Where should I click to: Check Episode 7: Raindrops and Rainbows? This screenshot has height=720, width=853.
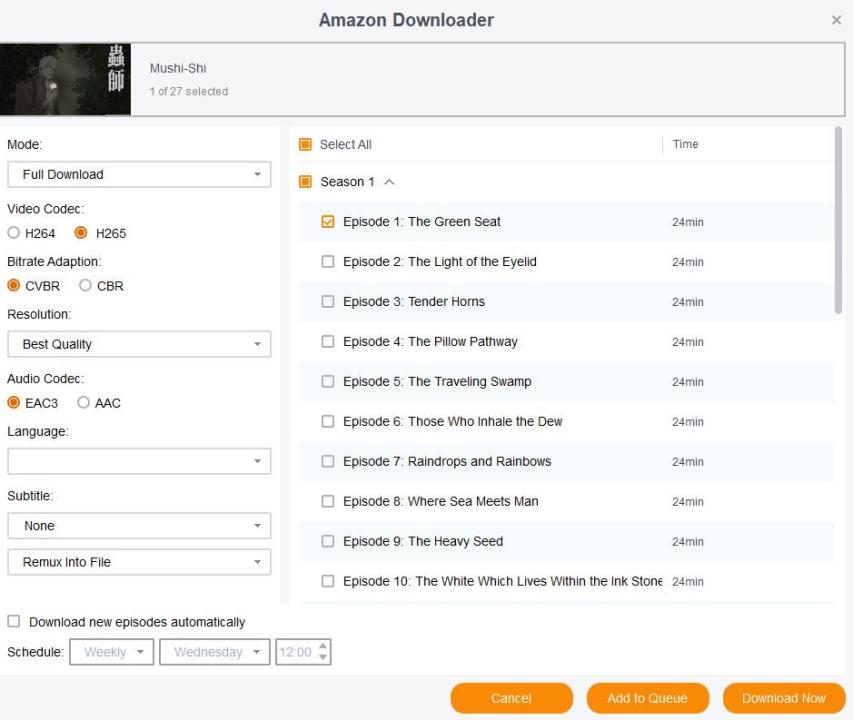tap(327, 462)
